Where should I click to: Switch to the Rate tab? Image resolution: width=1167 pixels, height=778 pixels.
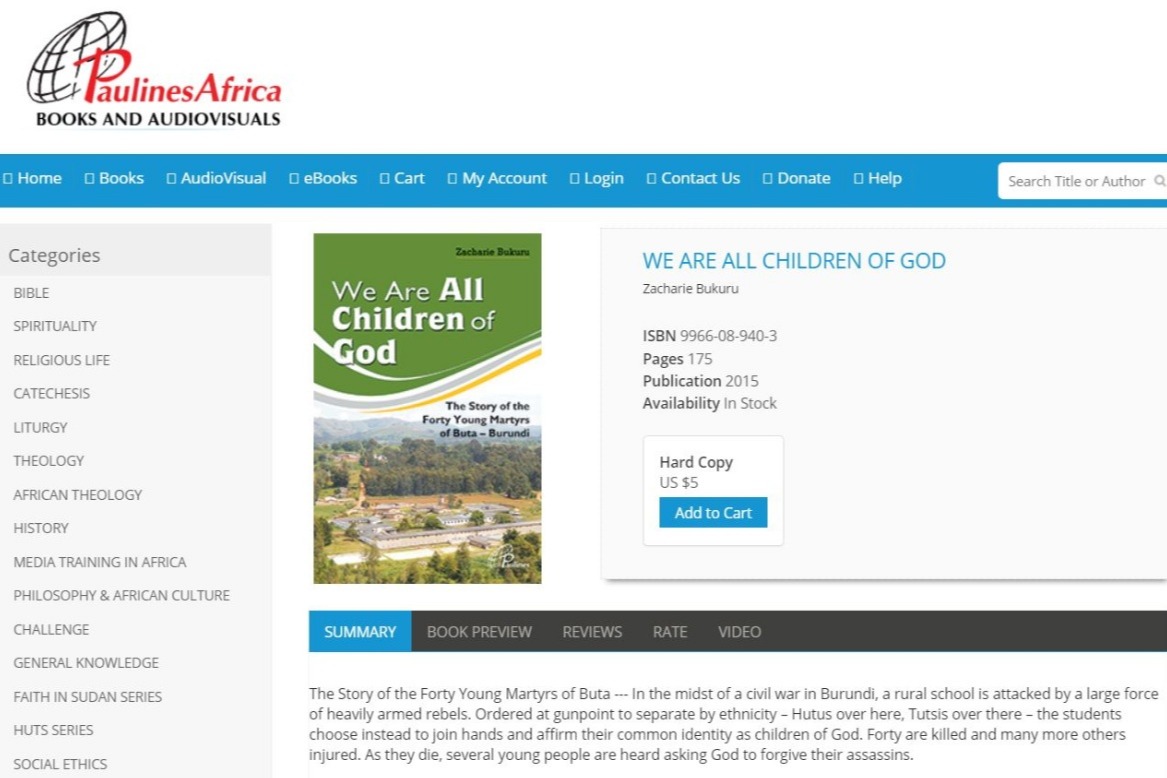(x=670, y=632)
